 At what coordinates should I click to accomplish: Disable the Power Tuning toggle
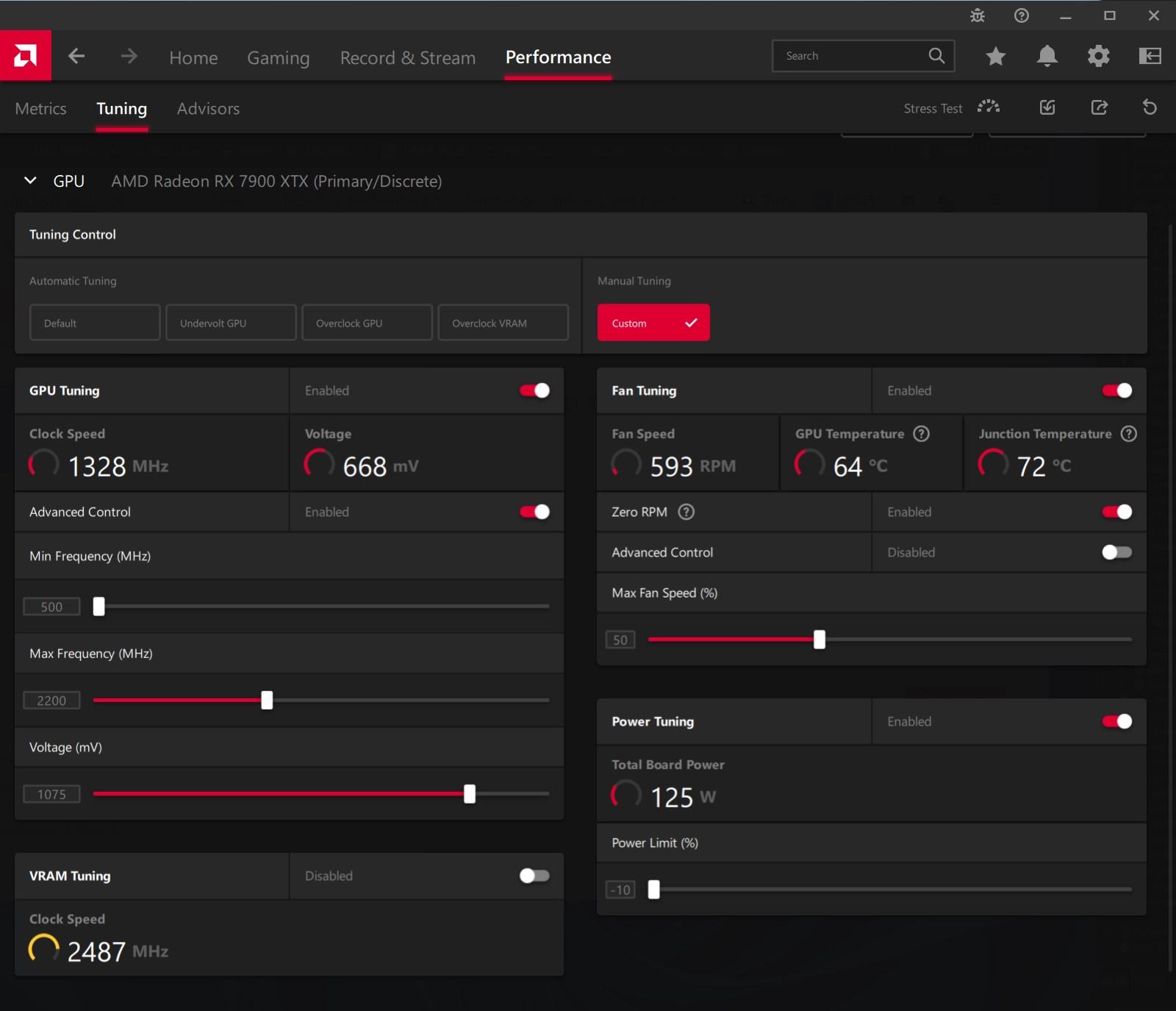pos(1117,721)
